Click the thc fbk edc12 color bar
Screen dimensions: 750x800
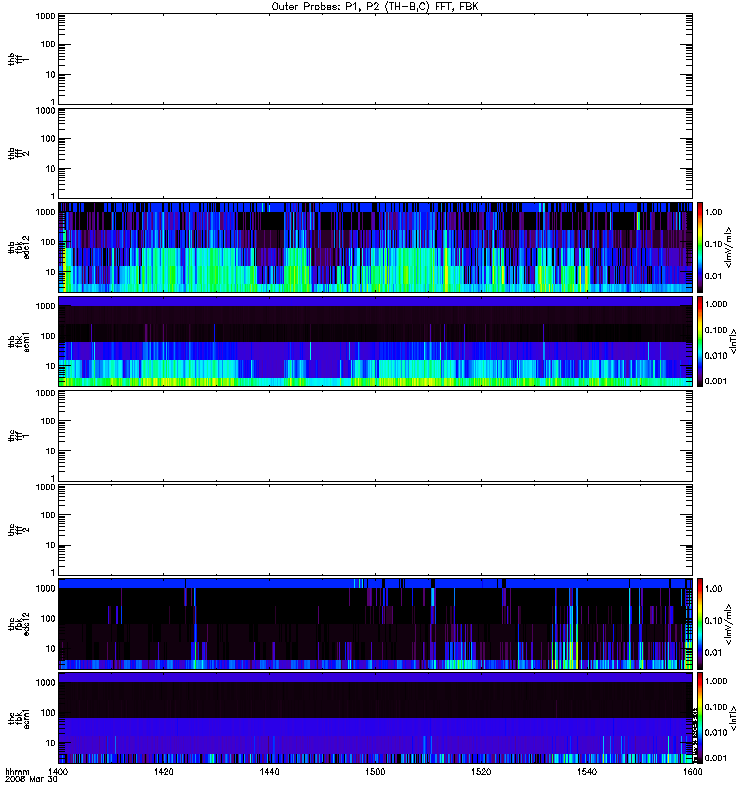click(x=700, y=624)
